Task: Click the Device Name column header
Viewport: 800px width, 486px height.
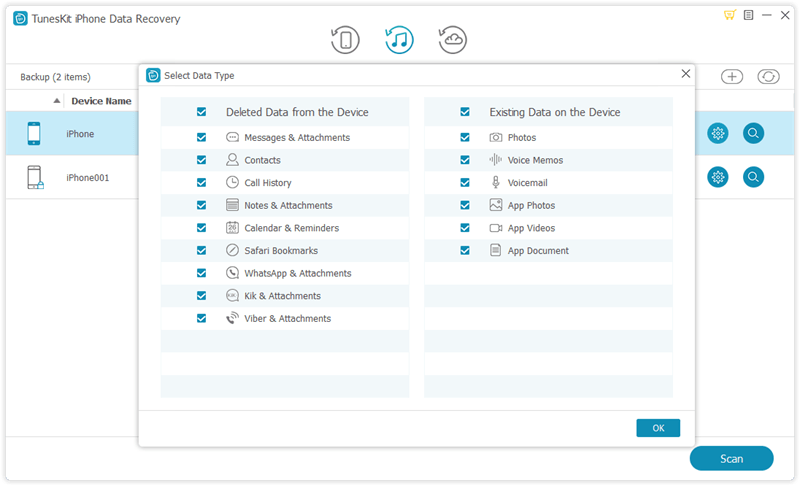Action: coord(101,101)
